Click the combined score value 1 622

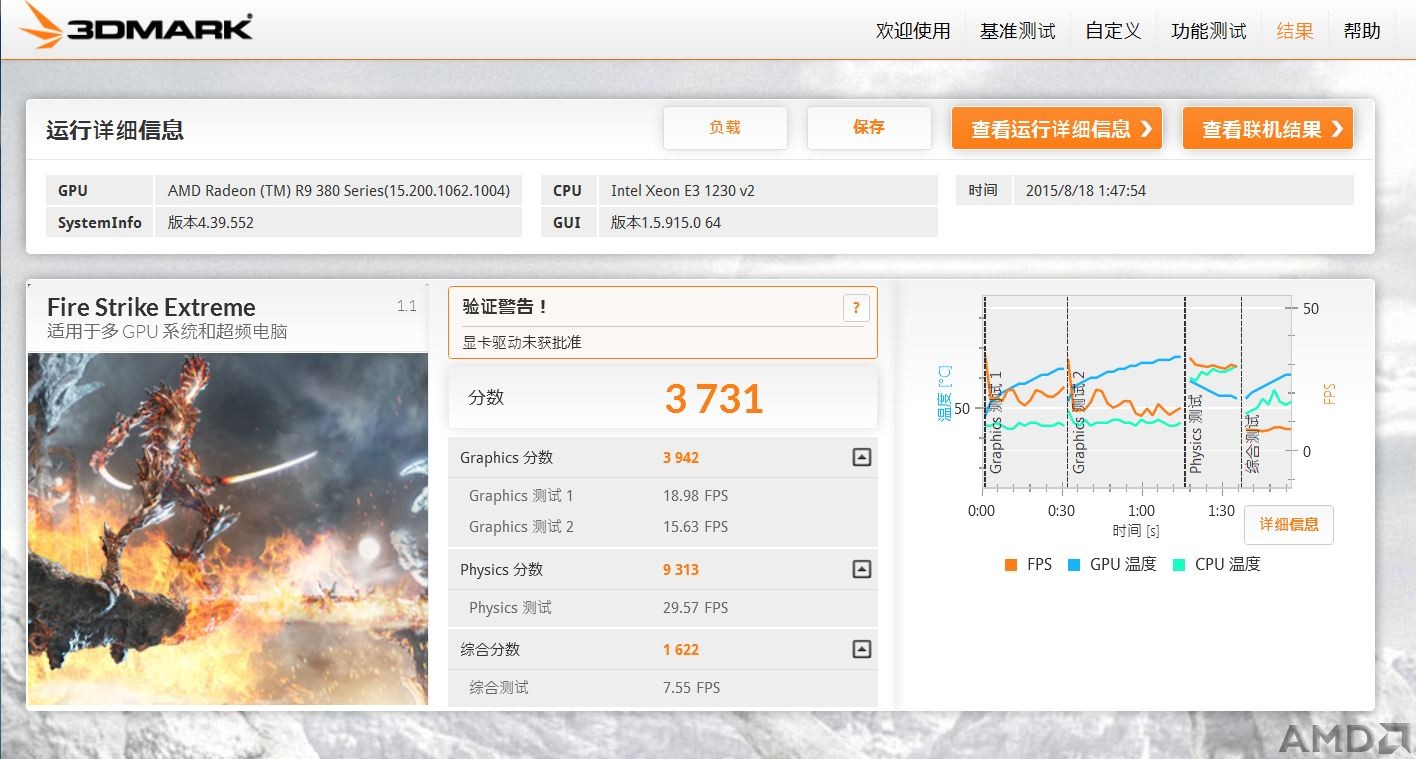pos(681,650)
